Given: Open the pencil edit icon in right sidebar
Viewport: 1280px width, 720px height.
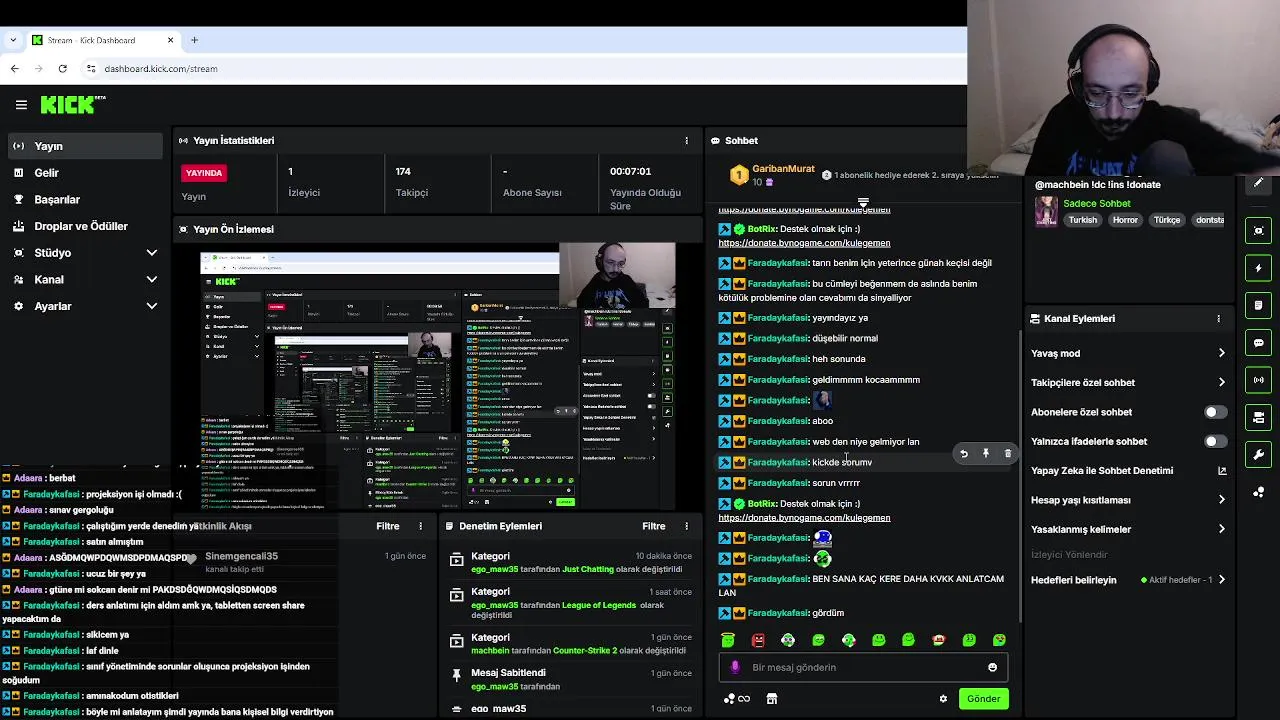Looking at the screenshot, I should click(1258, 183).
